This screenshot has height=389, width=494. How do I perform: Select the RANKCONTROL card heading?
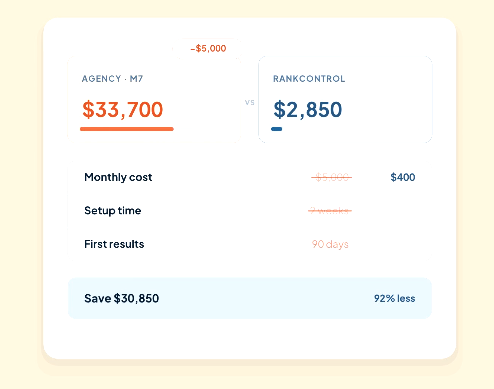click(309, 79)
